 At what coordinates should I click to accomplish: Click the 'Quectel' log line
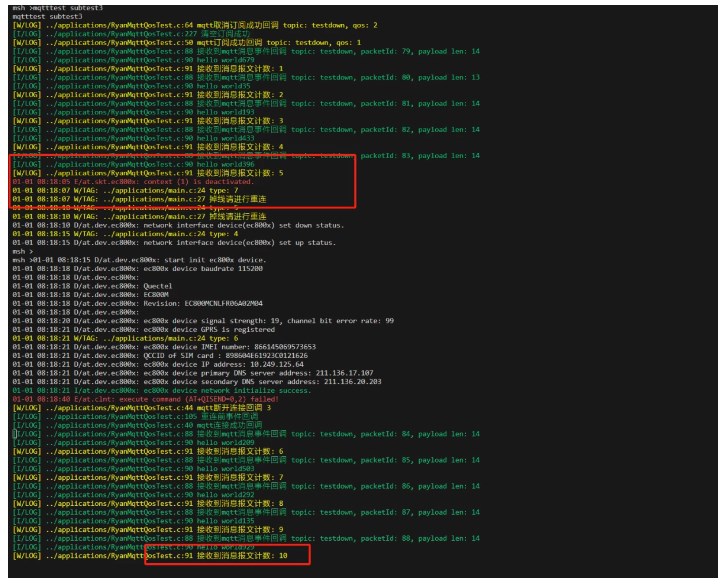coord(92,287)
